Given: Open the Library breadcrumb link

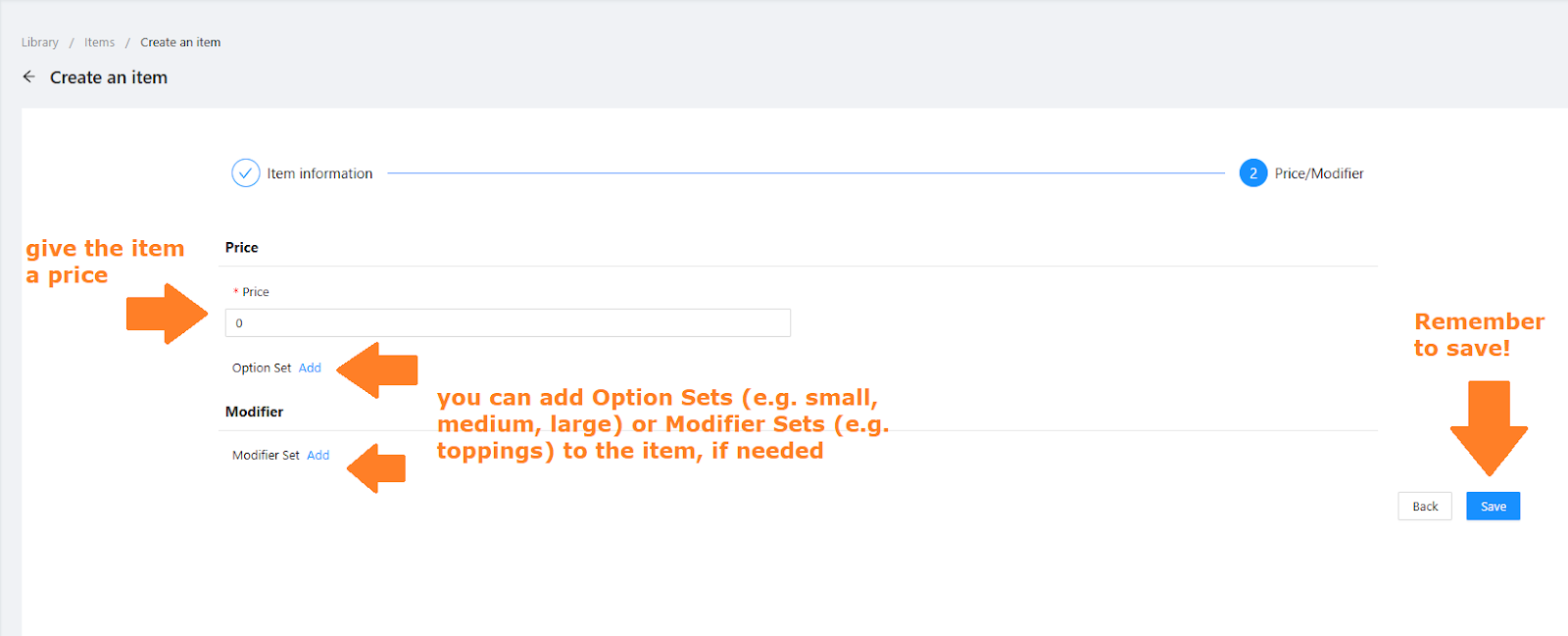Looking at the screenshot, I should [40, 42].
